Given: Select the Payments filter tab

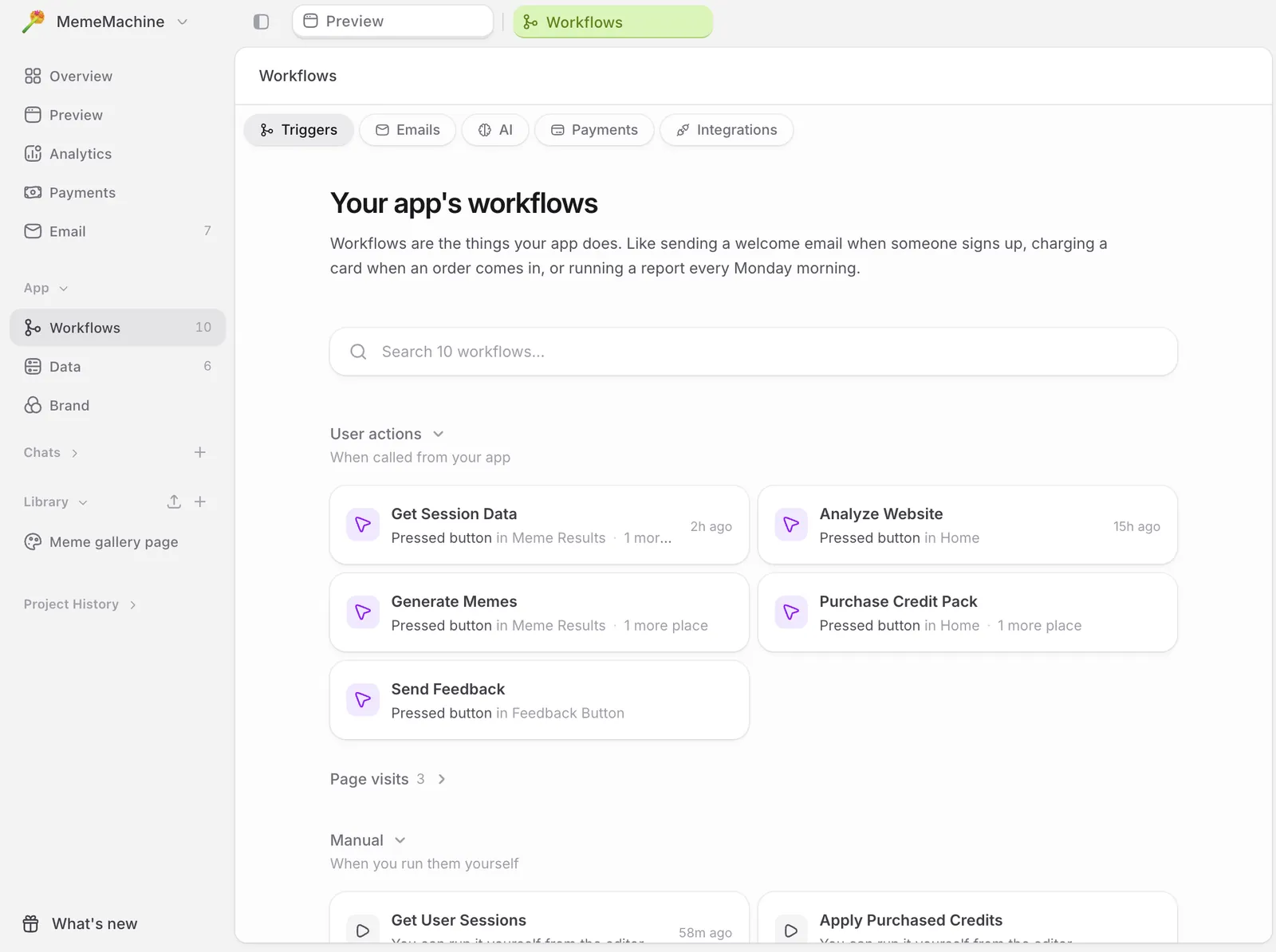Looking at the screenshot, I should point(594,130).
